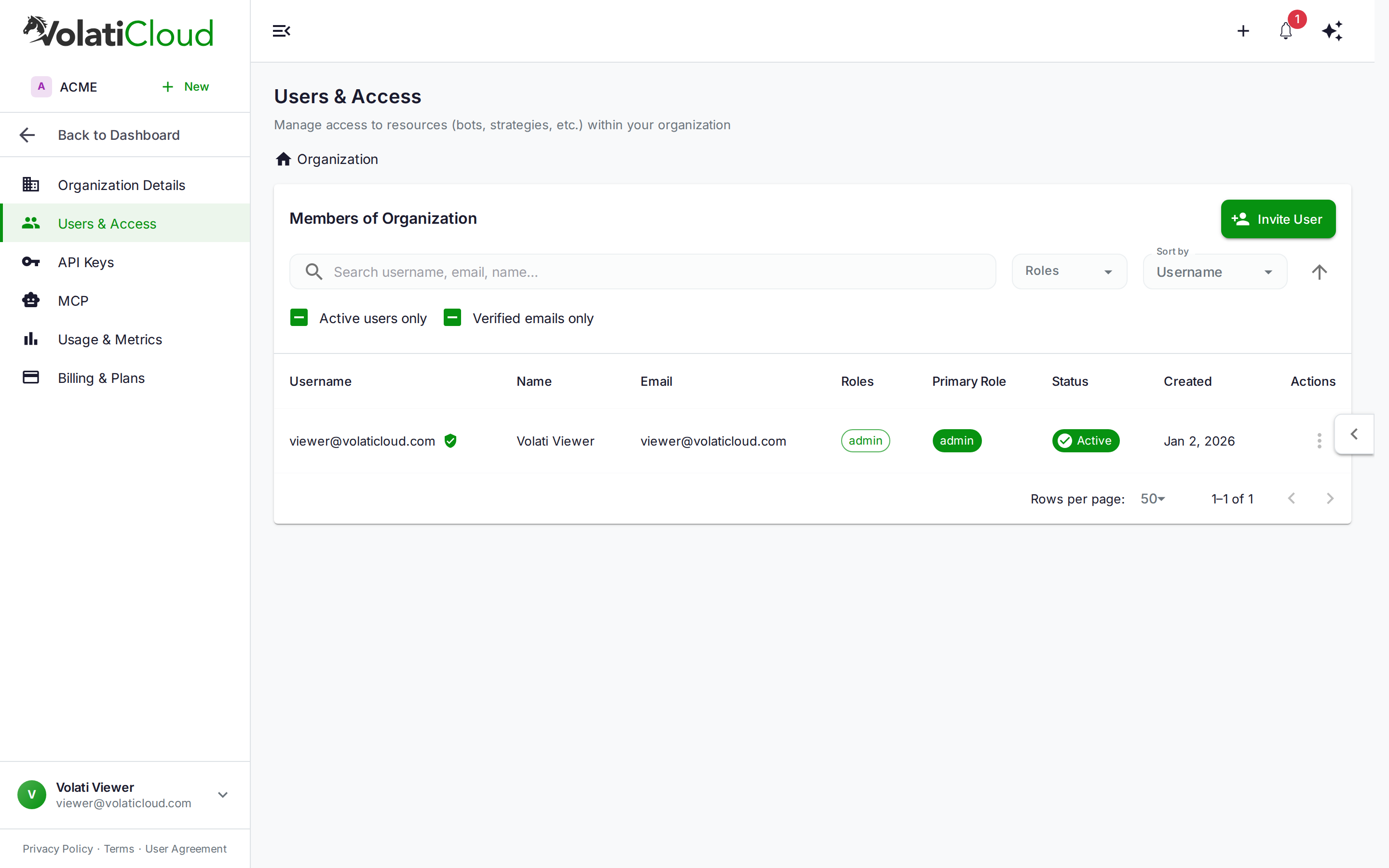Click Volati Viewer name cell
This screenshot has height=868, width=1389.
coord(555,441)
